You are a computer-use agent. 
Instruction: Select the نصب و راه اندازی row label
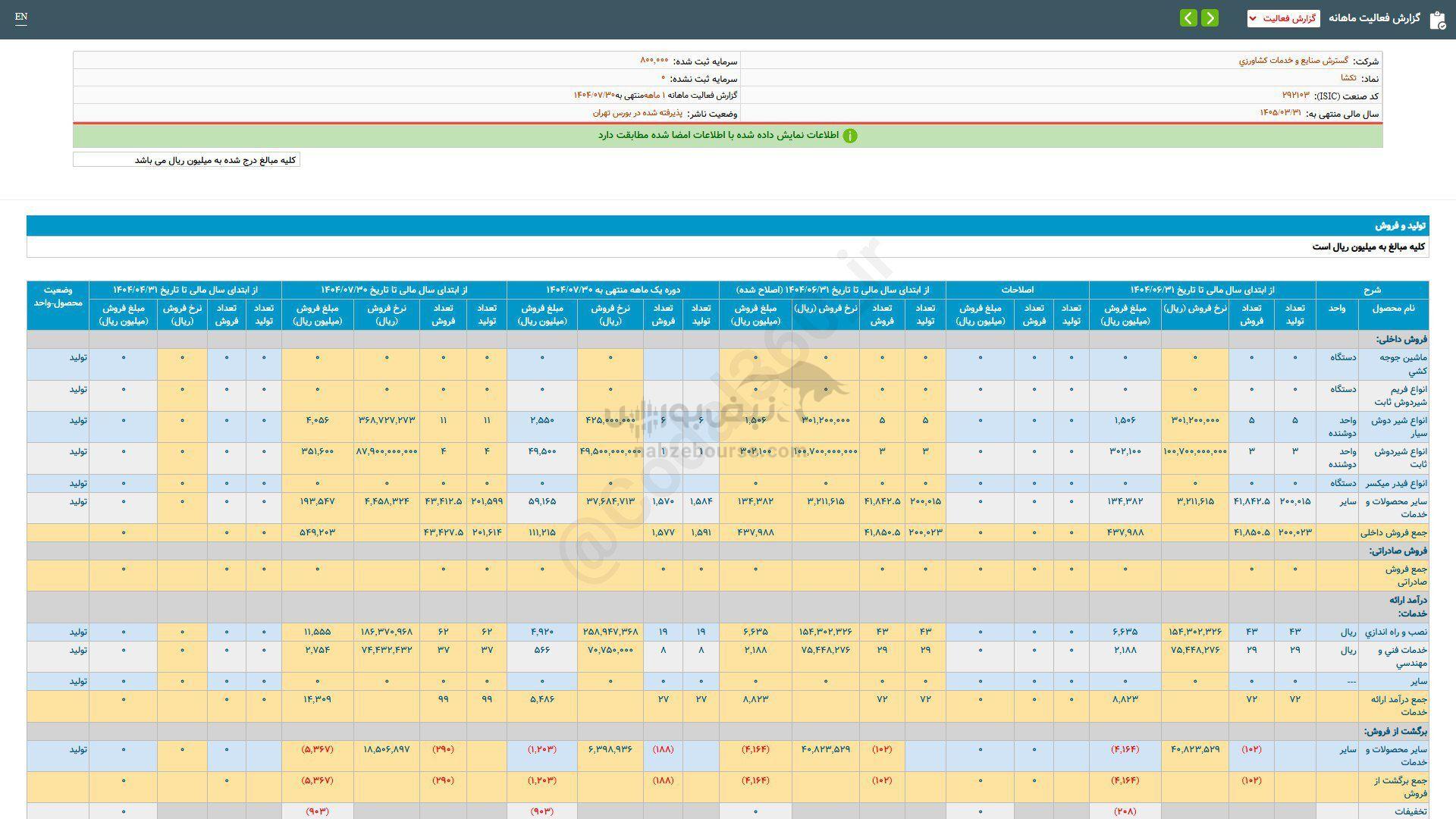(1396, 632)
